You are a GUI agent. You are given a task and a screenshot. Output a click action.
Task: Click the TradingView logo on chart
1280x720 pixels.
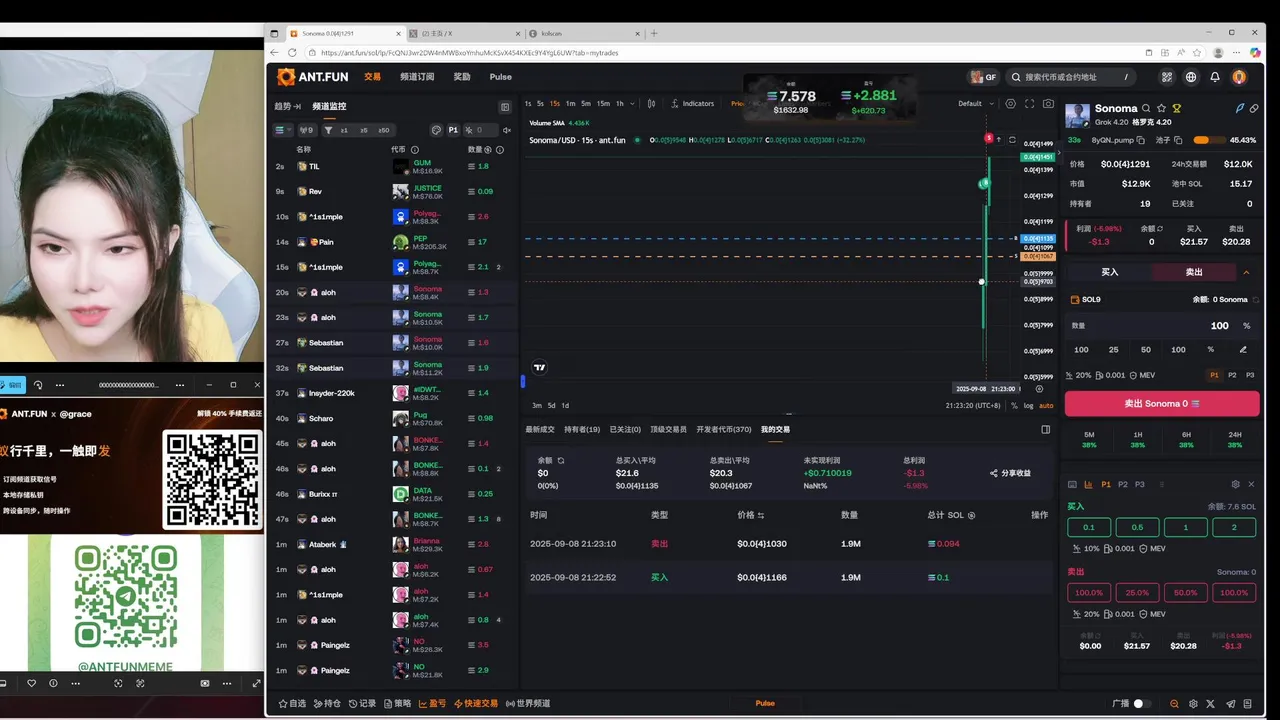540,367
